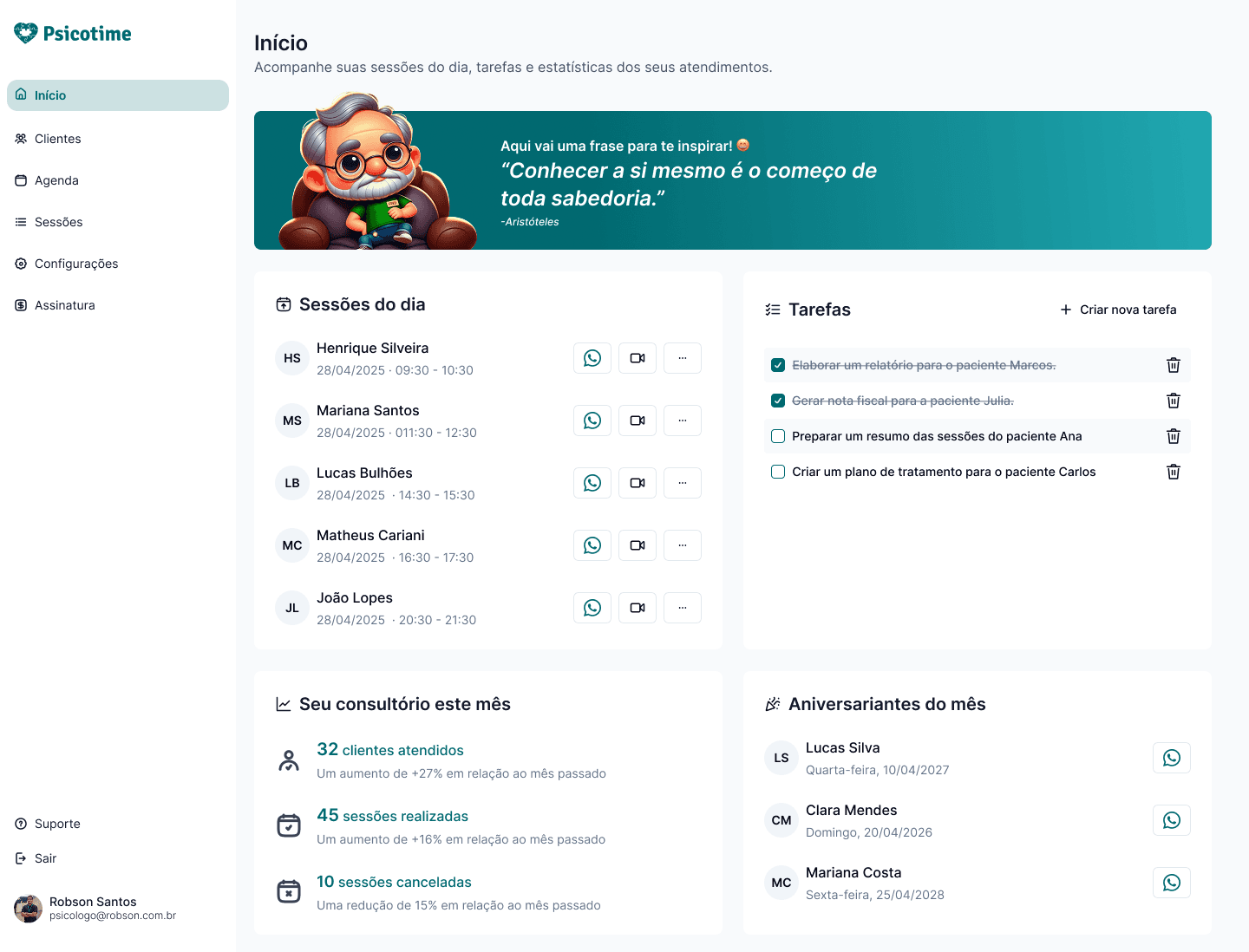Click the HS avatar of Henrique Silveira
Screen dimensions: 1249x952
click(292, 358)
